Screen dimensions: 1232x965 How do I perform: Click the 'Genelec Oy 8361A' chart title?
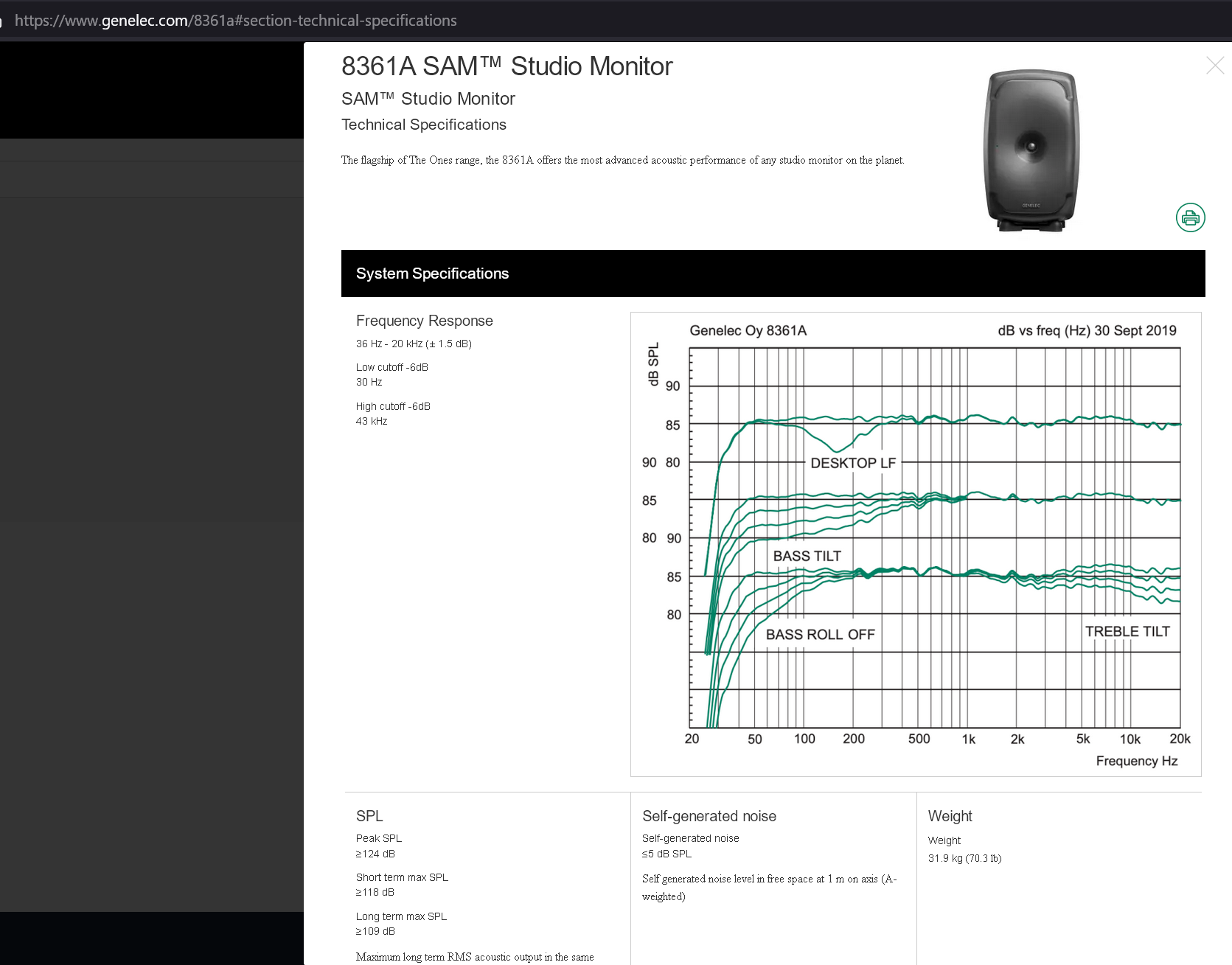point(748,330)
